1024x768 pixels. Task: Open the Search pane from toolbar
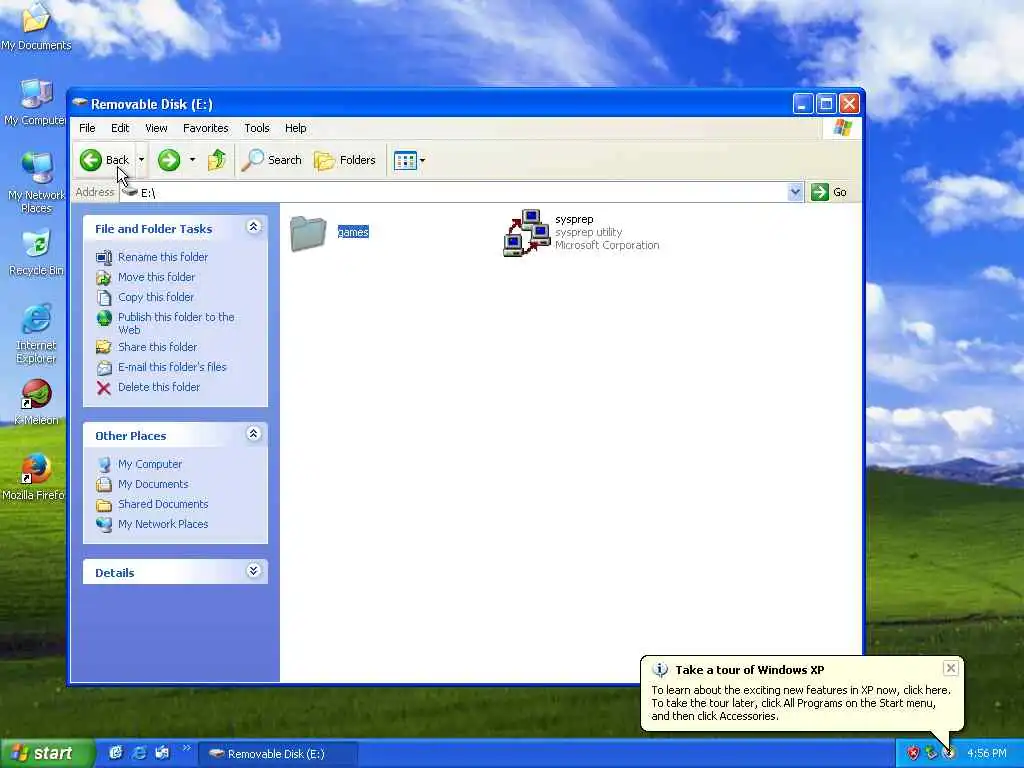click(x=272, y=160)
